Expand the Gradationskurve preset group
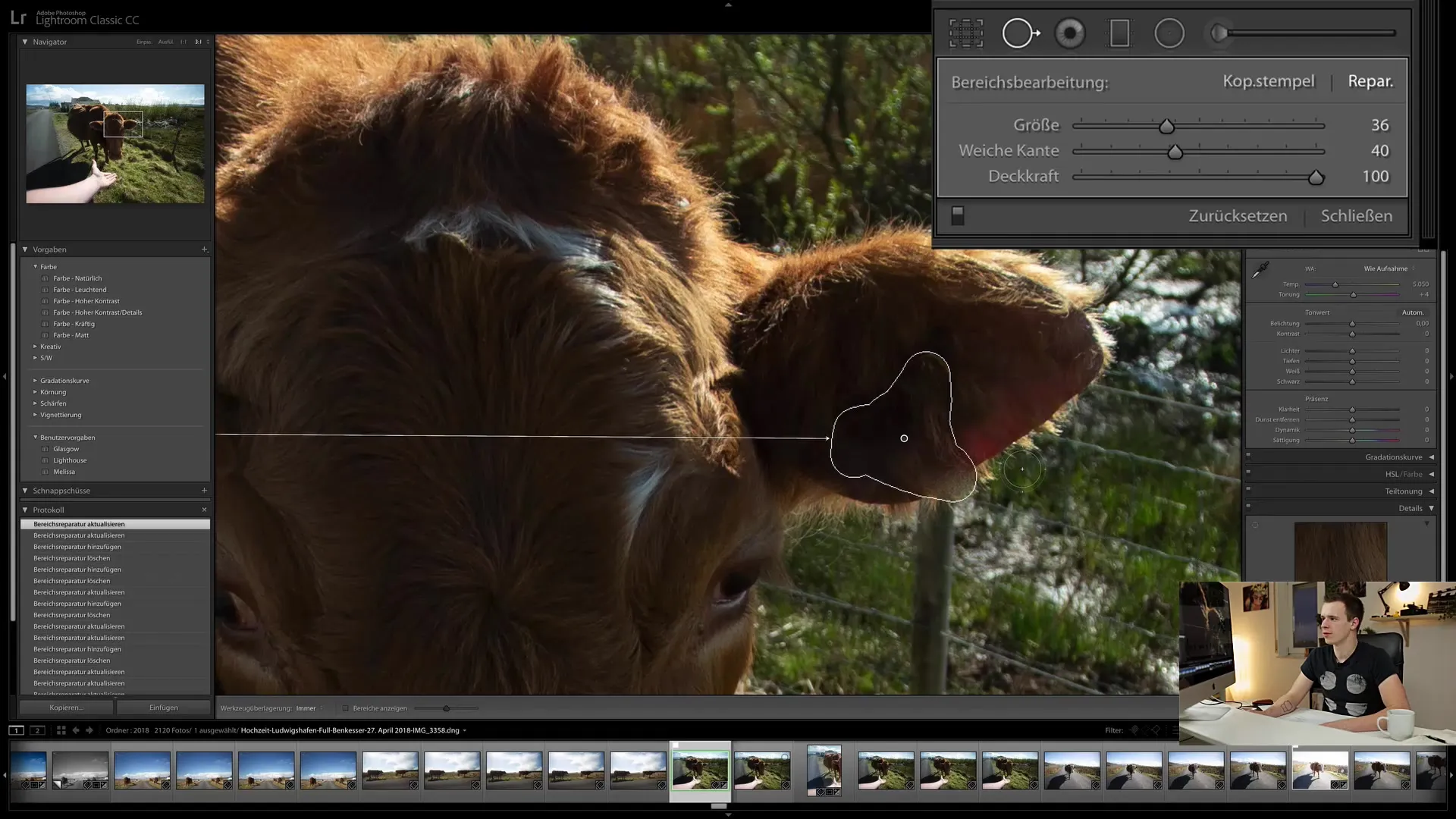 [35, 381]
